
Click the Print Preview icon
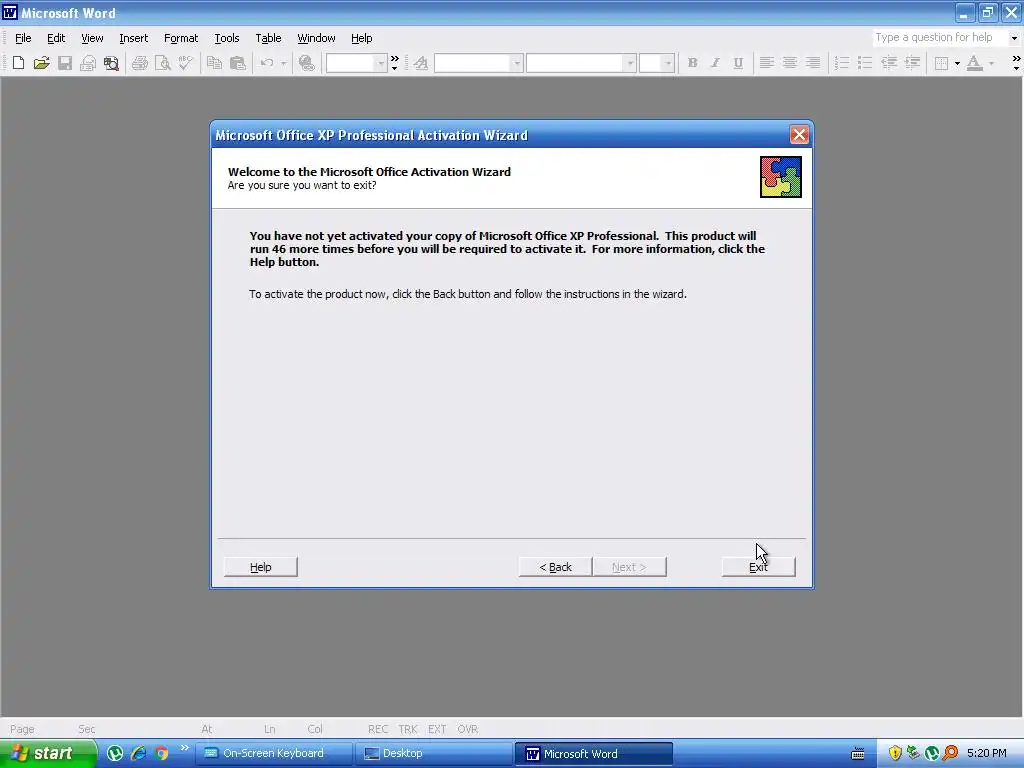point(163,63)
